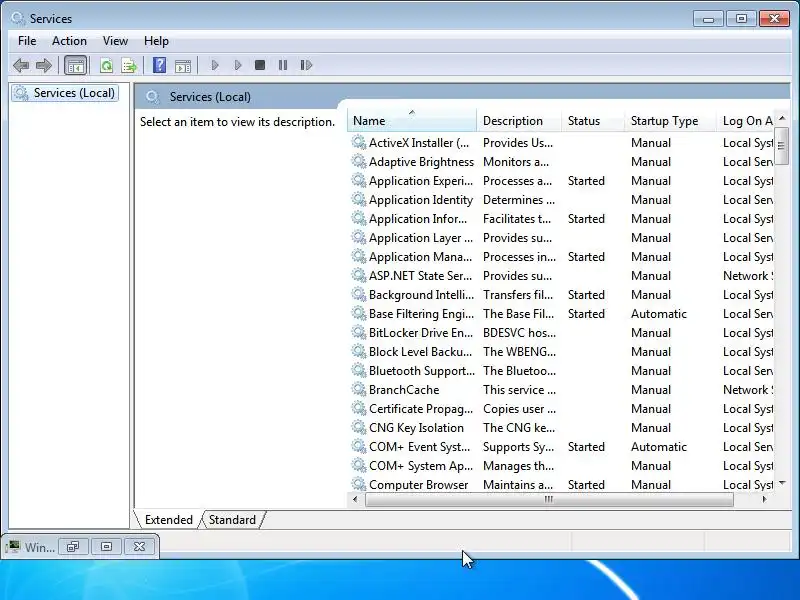
Task: Click the BranchCache service gear icon
Action: tap(359, 389)
